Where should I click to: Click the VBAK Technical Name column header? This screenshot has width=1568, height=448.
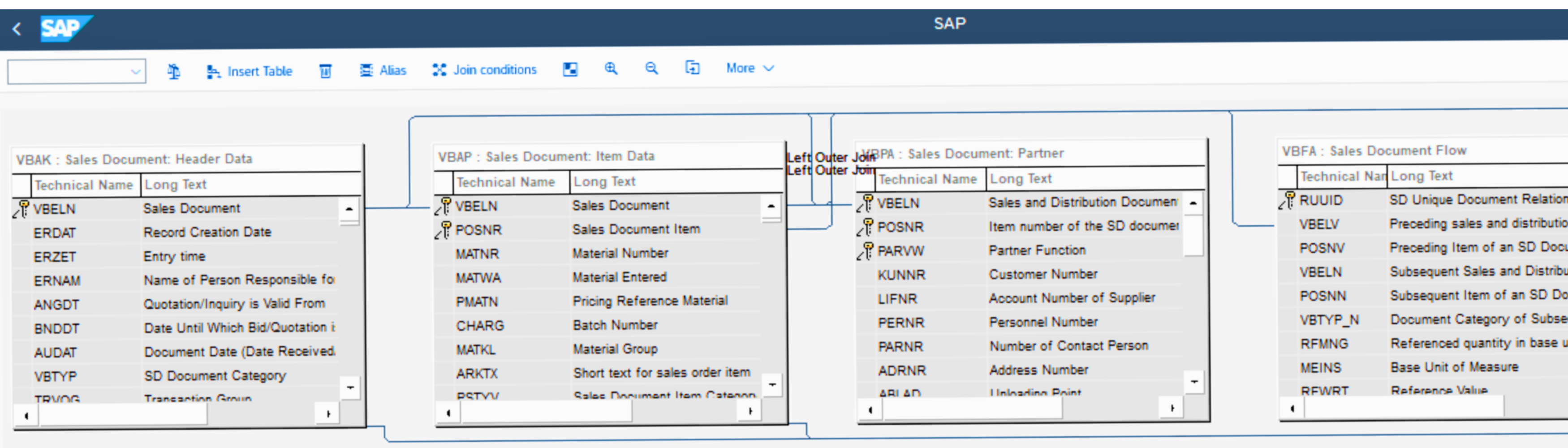coord(83,185)
